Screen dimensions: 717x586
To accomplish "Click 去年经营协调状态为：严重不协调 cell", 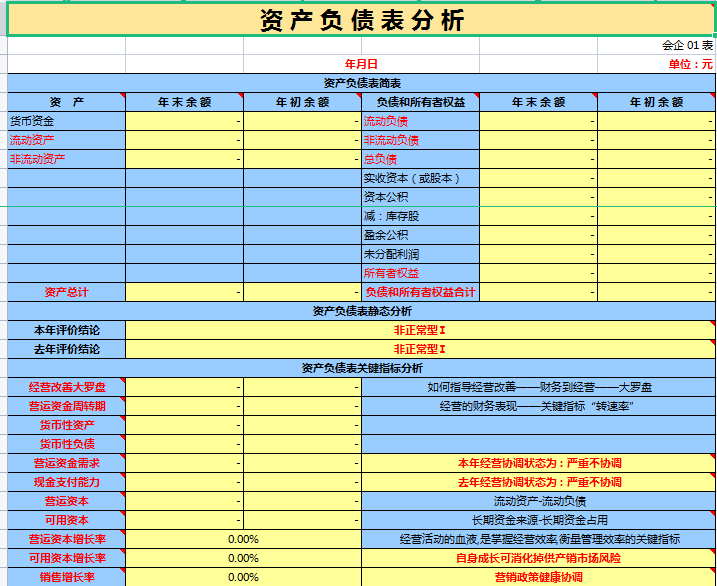I will pyautogui.click(x=539, y=482).
